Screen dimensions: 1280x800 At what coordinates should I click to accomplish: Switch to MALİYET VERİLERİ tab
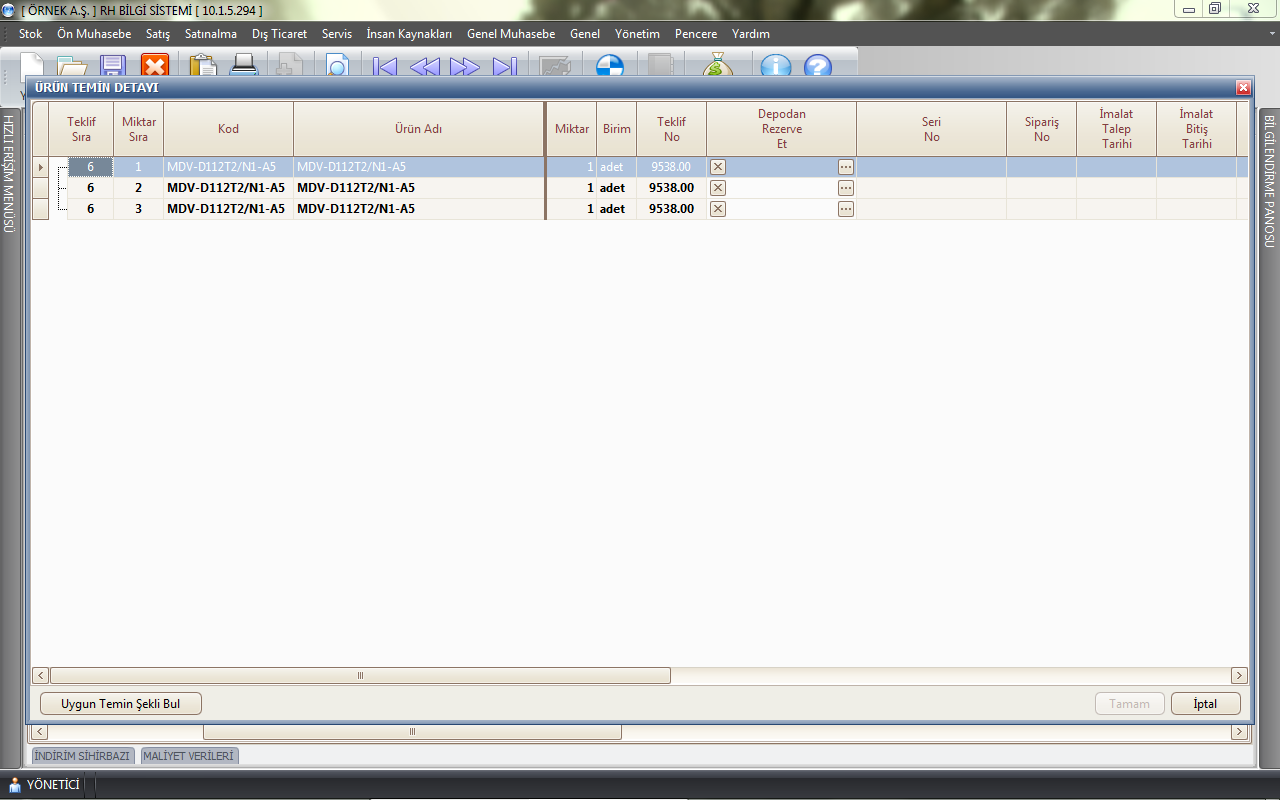[x=188, y=756]
